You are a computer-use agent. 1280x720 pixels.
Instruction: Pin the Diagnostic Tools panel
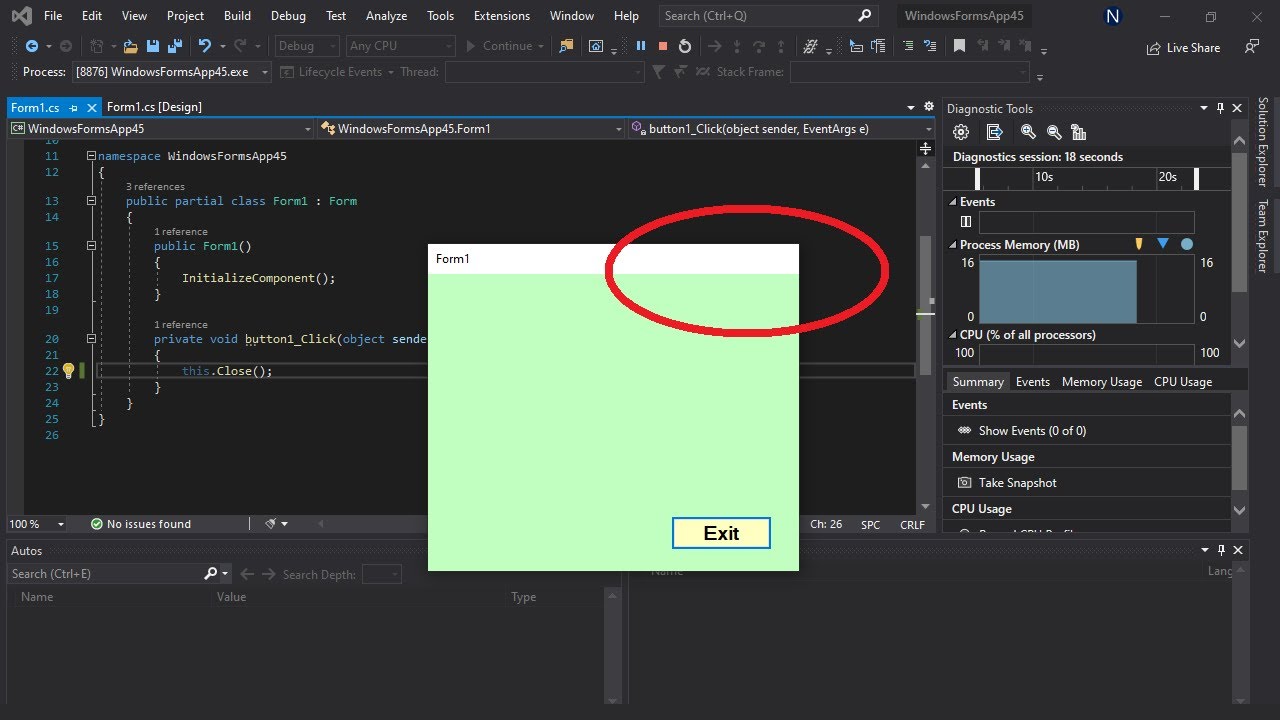point(1220,108)
